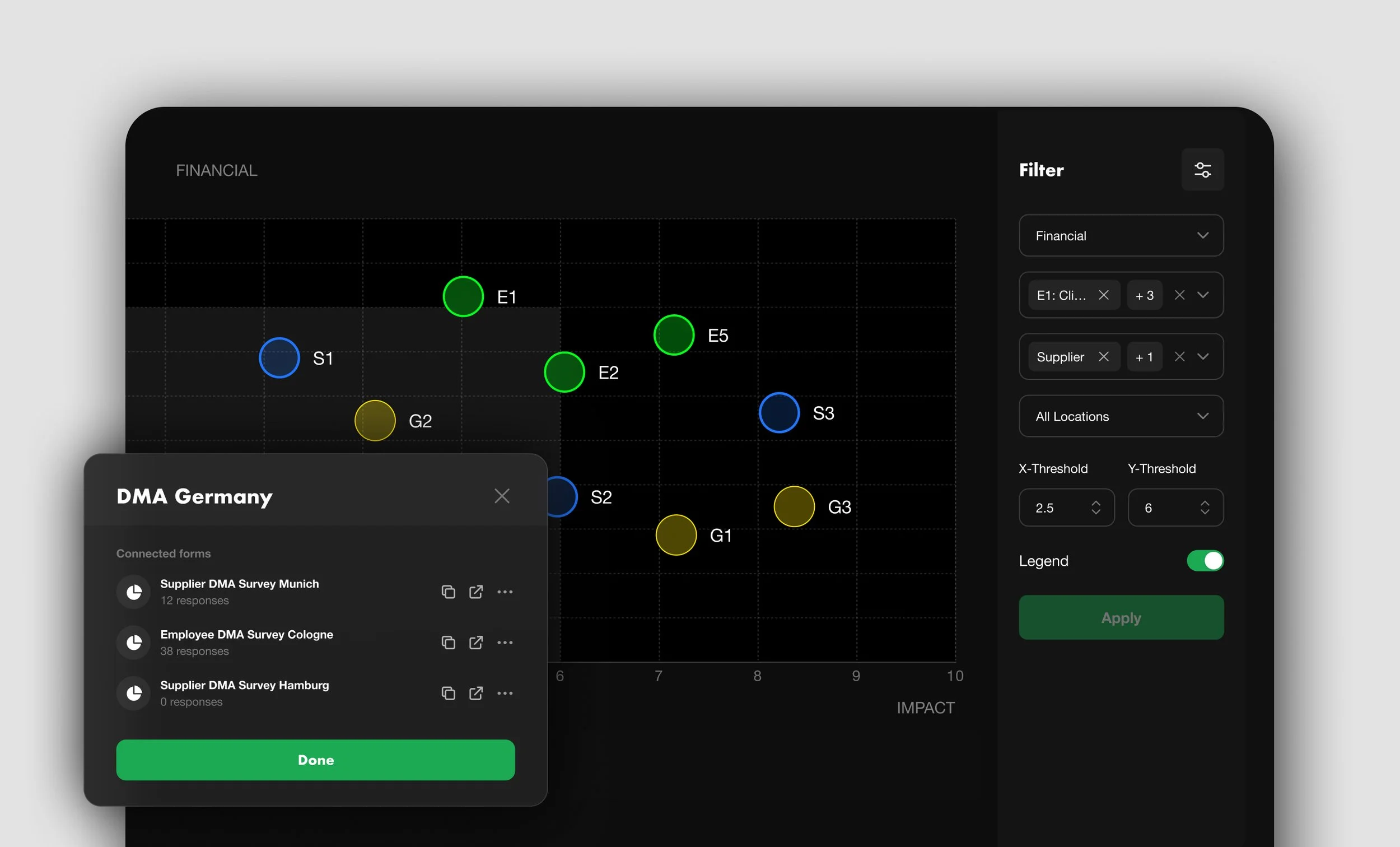Click the filter settings sliders icon
Screen dimensions: 1400x847
click(1202, 169)
